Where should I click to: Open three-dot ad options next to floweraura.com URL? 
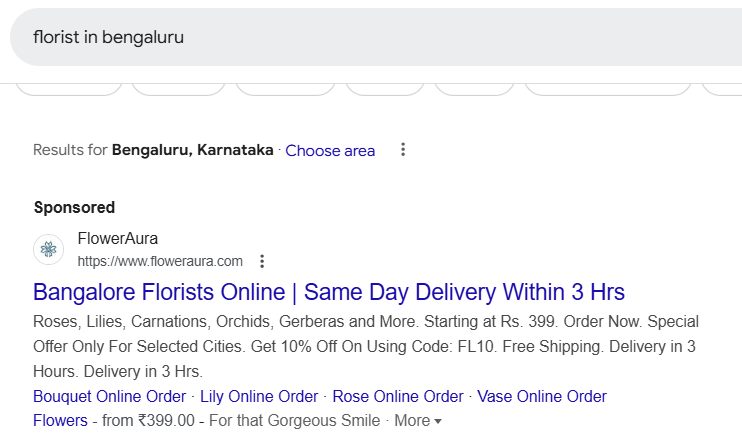coord(262,261)
